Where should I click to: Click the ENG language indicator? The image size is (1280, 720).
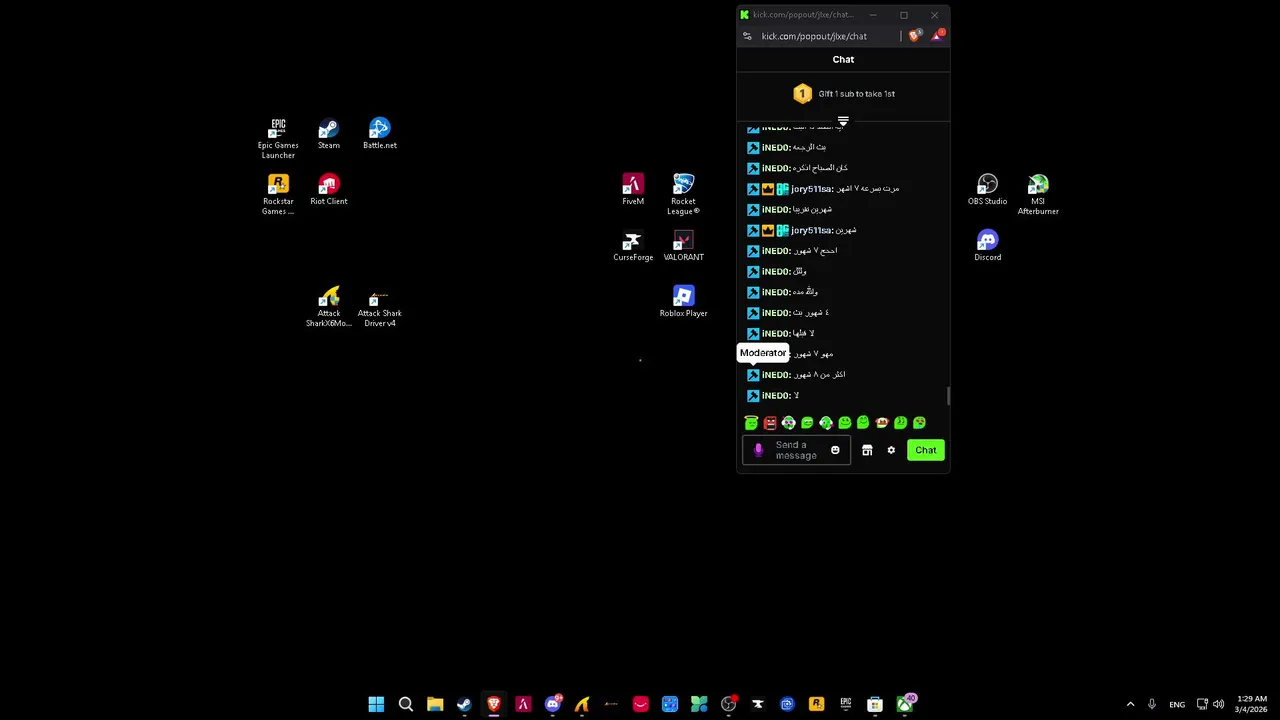[x=1177, y=705]
